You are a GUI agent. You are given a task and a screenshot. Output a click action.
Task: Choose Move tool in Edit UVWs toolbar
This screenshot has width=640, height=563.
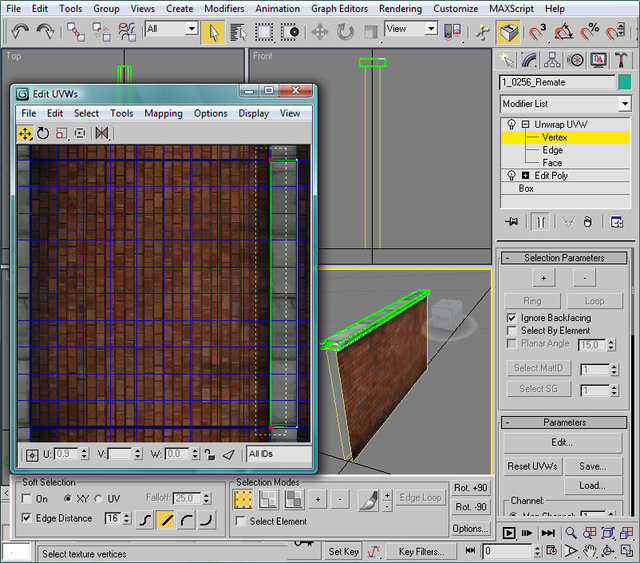[25, 133]
